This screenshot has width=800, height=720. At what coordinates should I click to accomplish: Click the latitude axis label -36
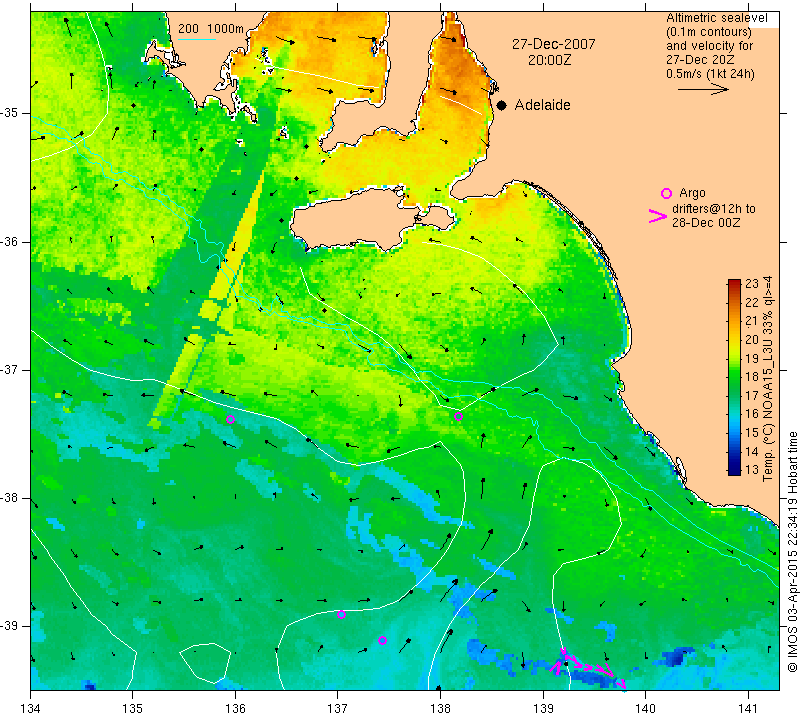[x=10, y=241]
